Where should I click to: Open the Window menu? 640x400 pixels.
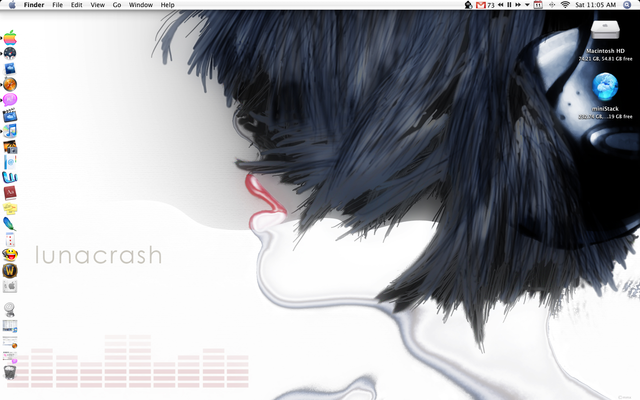pyautogui.click(x=141, y=5)
